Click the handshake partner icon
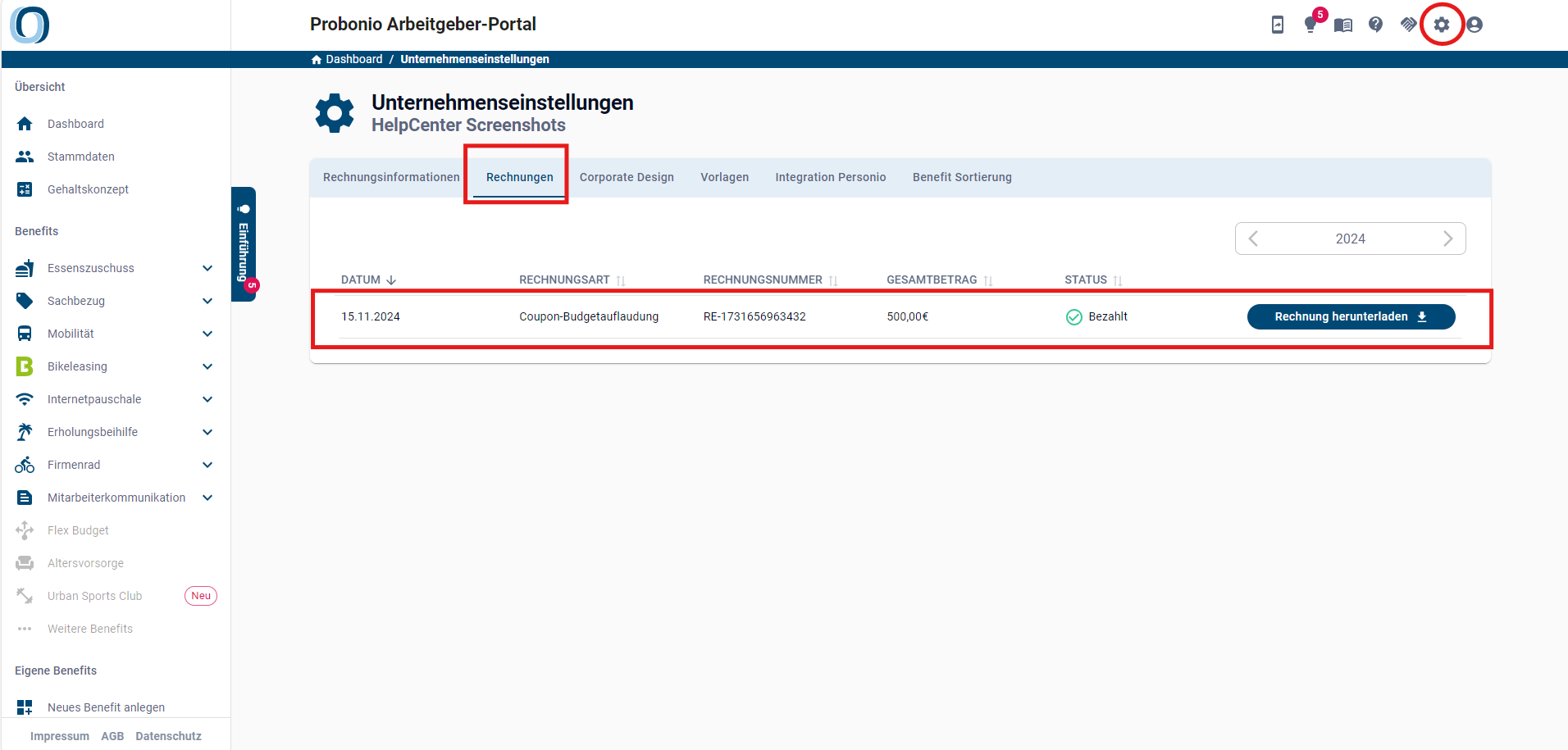Viewport: 1568px width, 750px height. click(1409, 25)
